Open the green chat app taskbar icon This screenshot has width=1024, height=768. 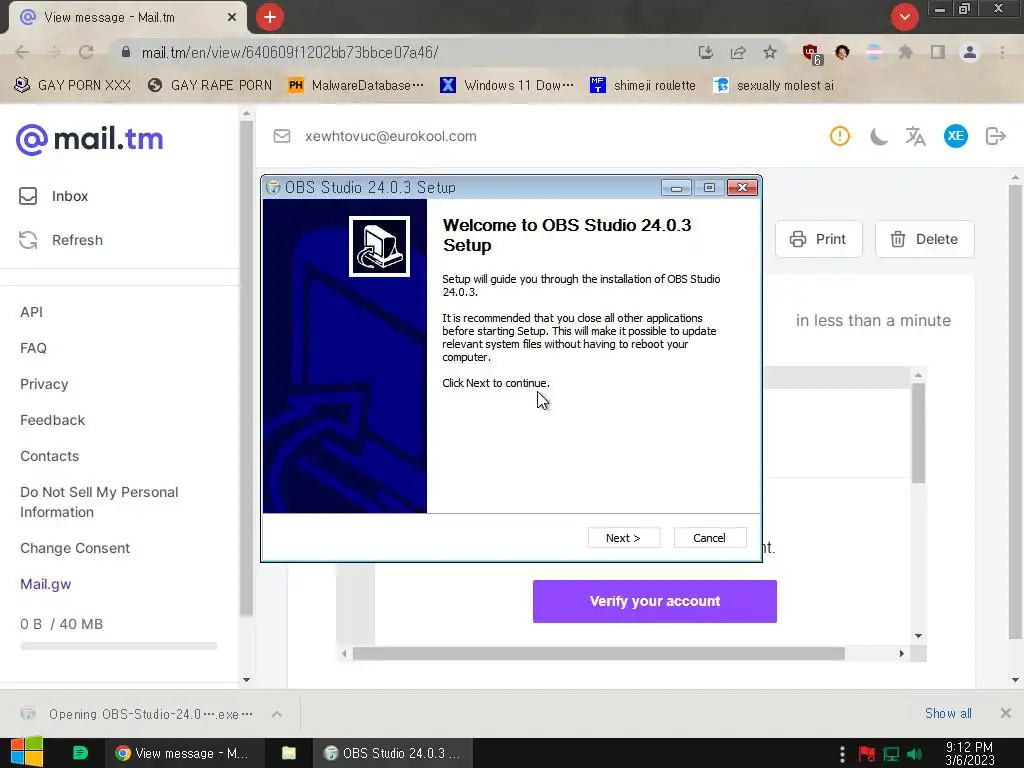pyautogui.click(x=80, y=753)
